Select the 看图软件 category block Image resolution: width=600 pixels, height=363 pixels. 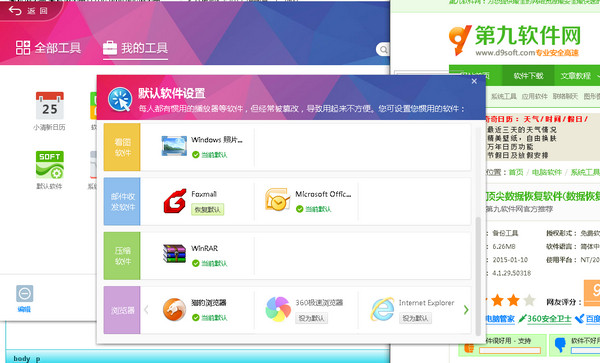122,147
